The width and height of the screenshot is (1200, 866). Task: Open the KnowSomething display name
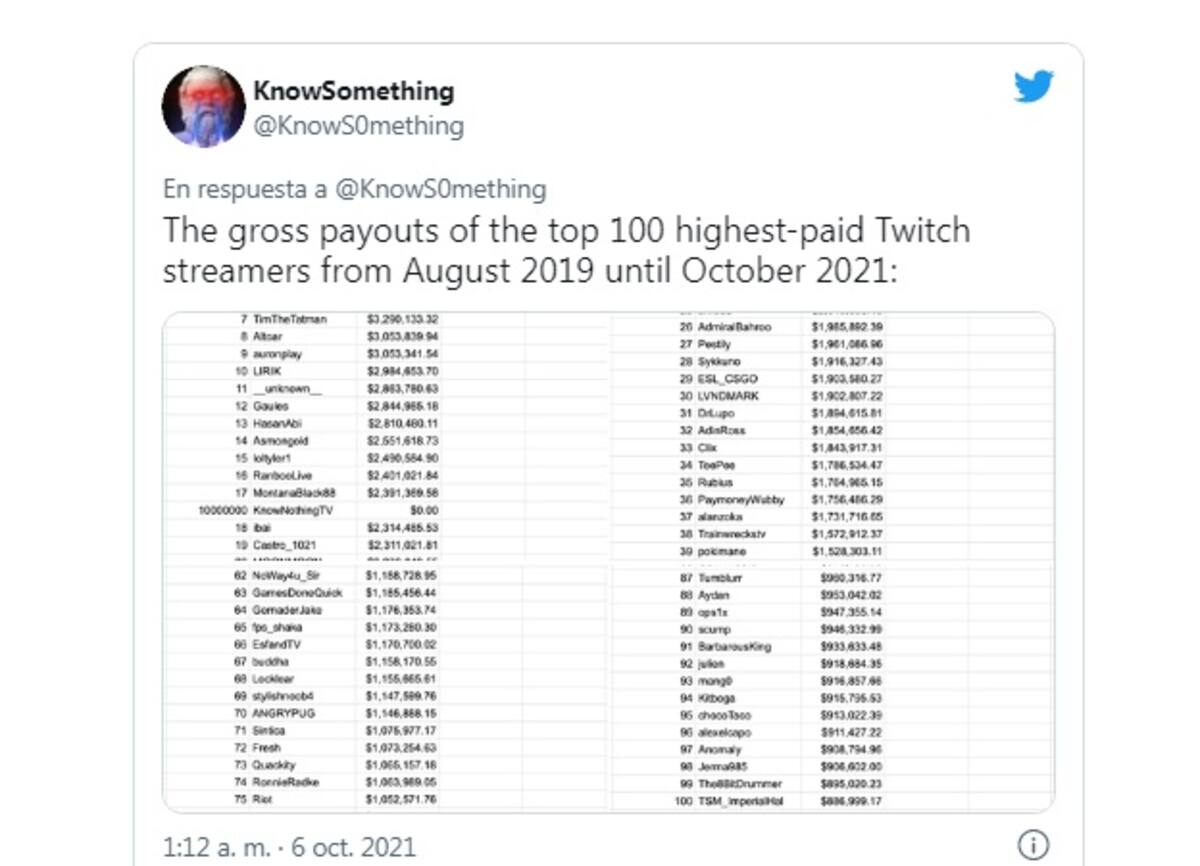(x=354, y=91)
